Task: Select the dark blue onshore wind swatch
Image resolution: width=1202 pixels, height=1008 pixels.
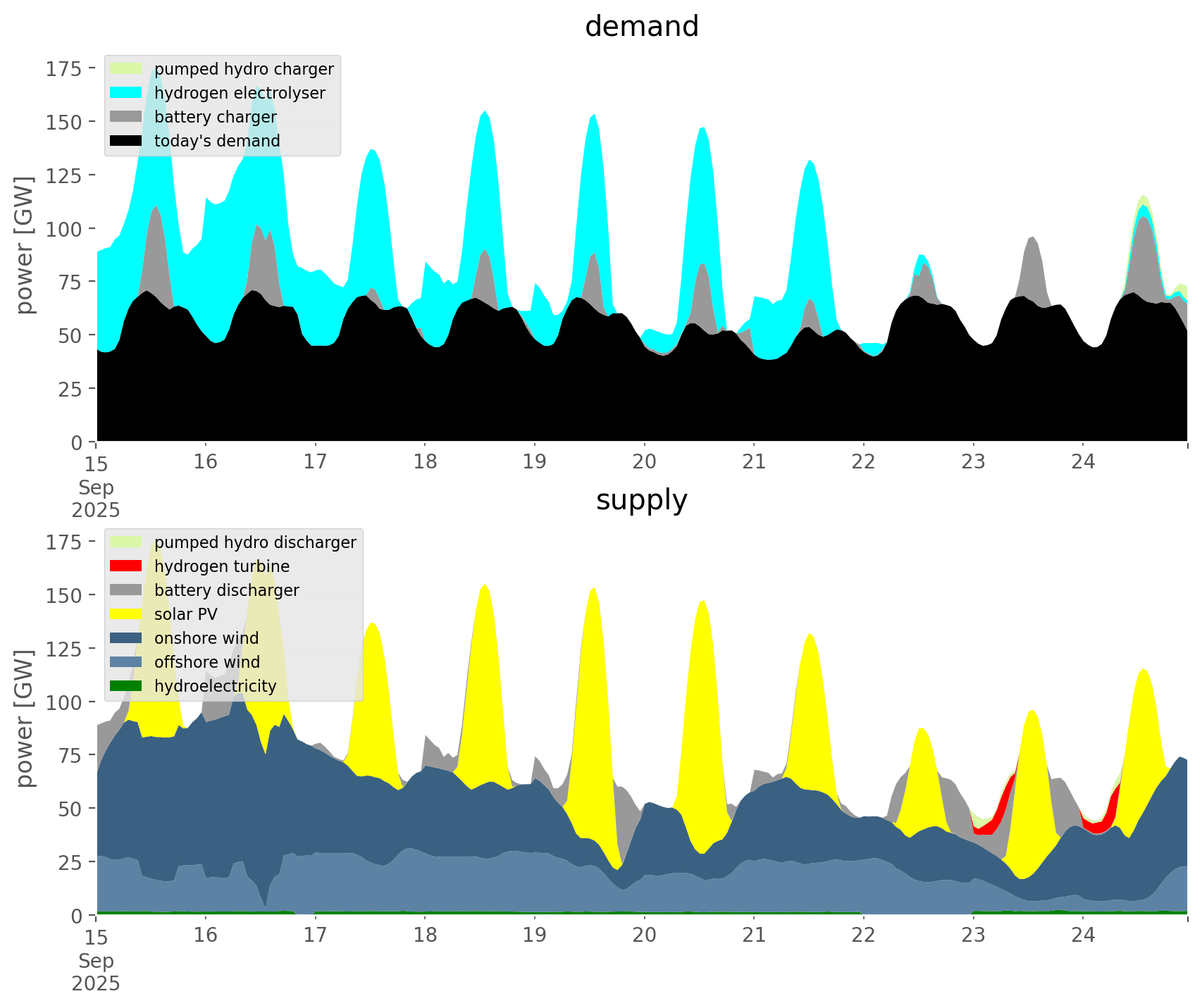Action: coord(126,638)
